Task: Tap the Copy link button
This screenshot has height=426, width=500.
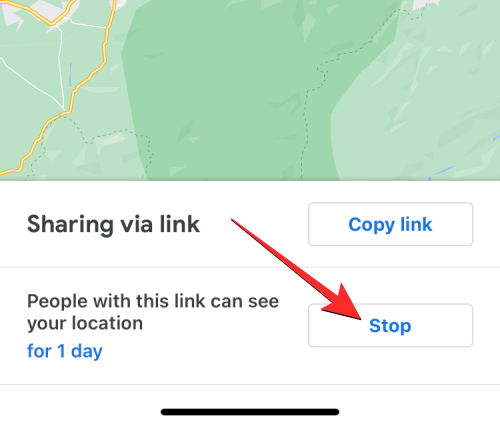Action: 390,224
